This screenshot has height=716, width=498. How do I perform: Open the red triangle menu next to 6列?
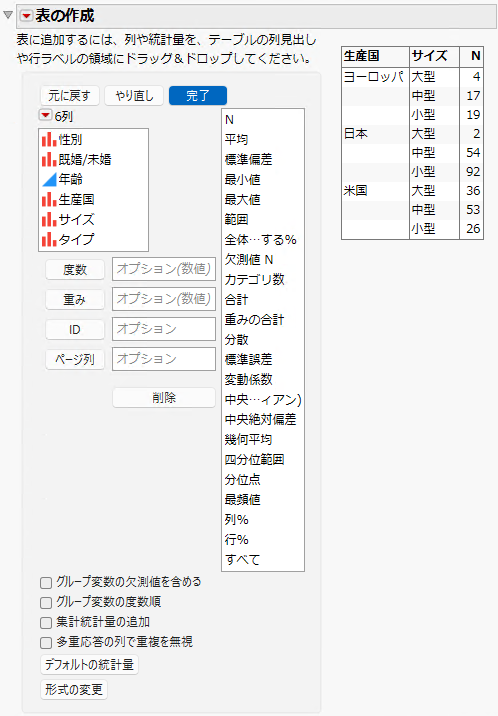click(x=45, y=115)
